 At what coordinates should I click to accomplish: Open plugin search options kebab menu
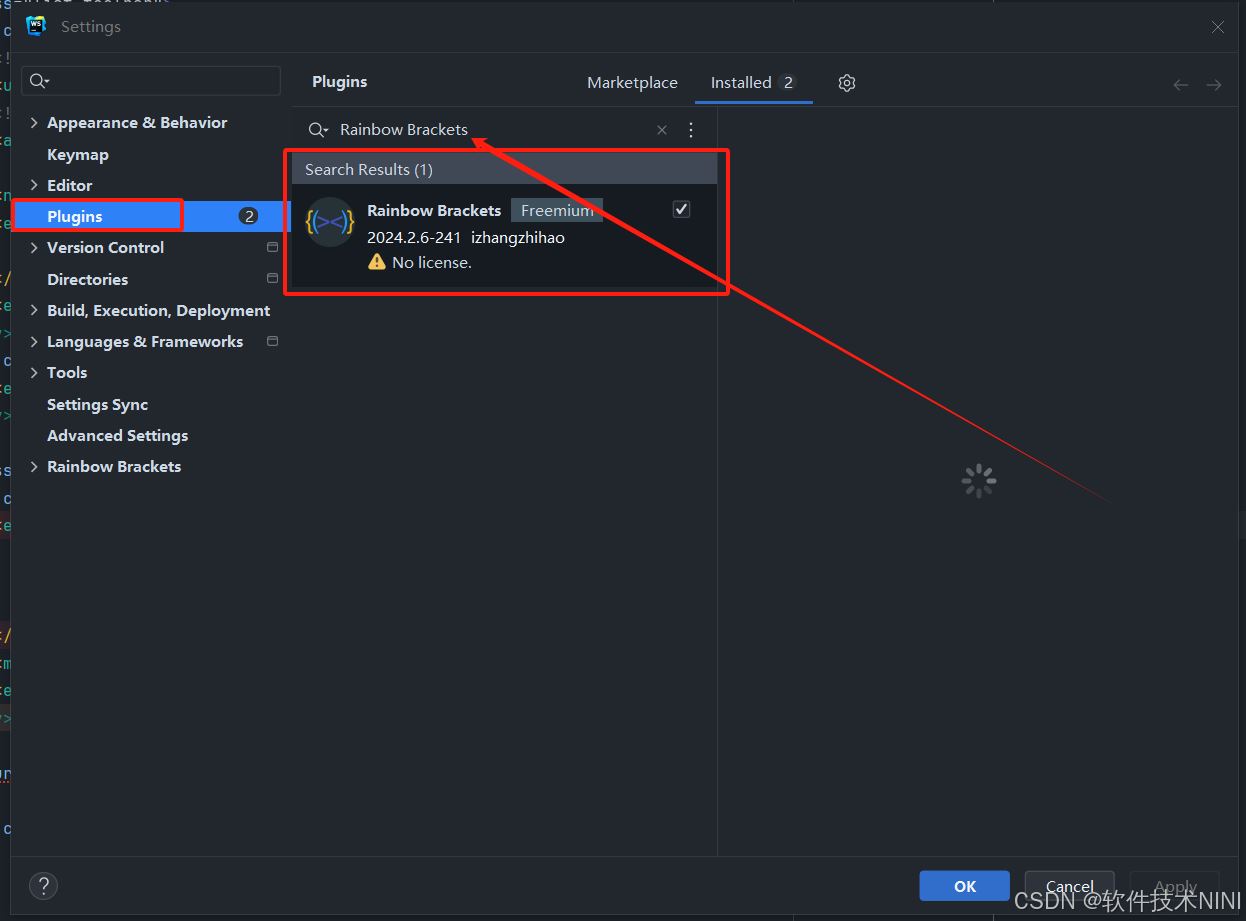691,130
